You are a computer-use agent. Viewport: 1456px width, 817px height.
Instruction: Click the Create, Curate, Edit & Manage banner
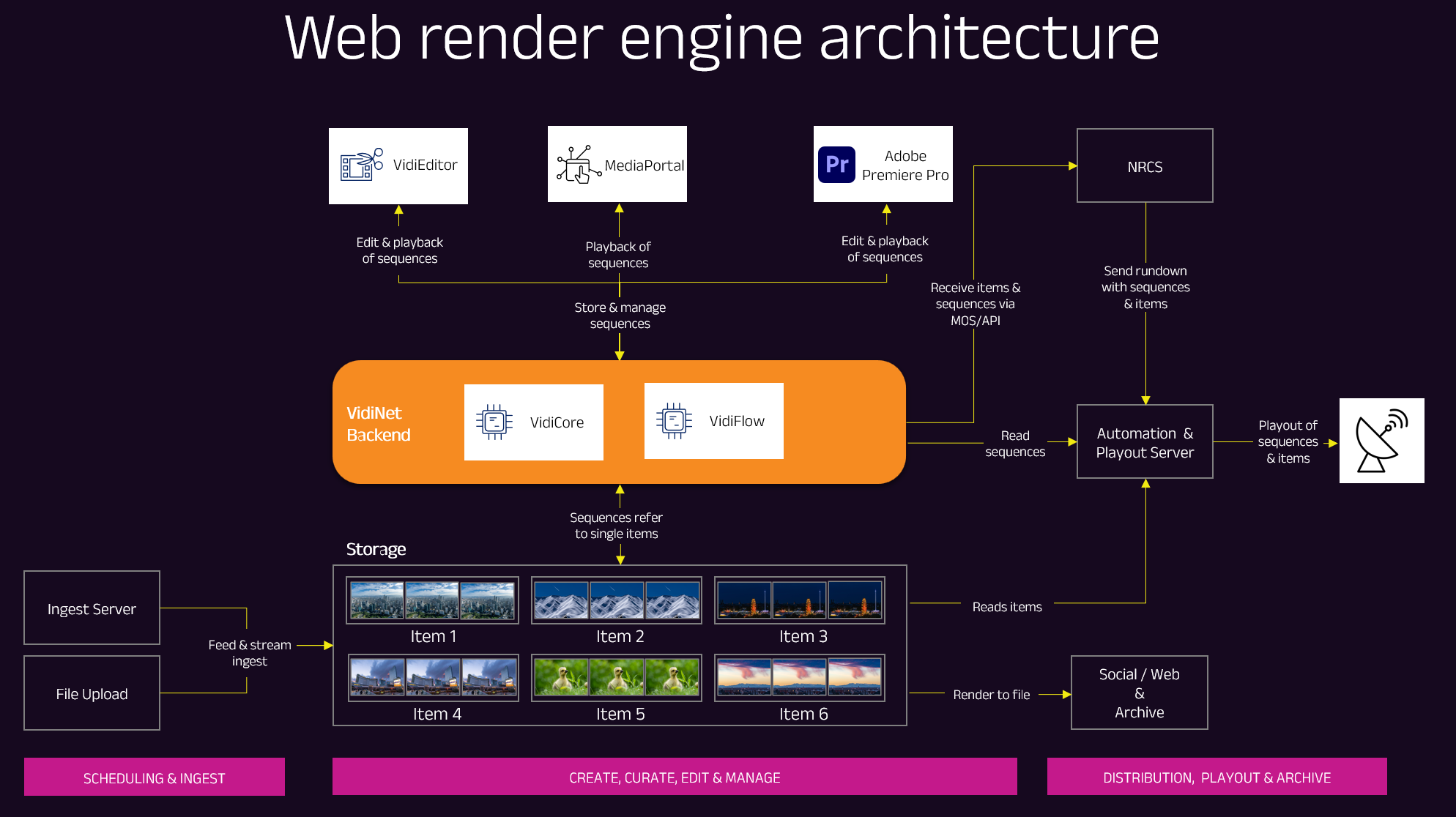point(675,777)
